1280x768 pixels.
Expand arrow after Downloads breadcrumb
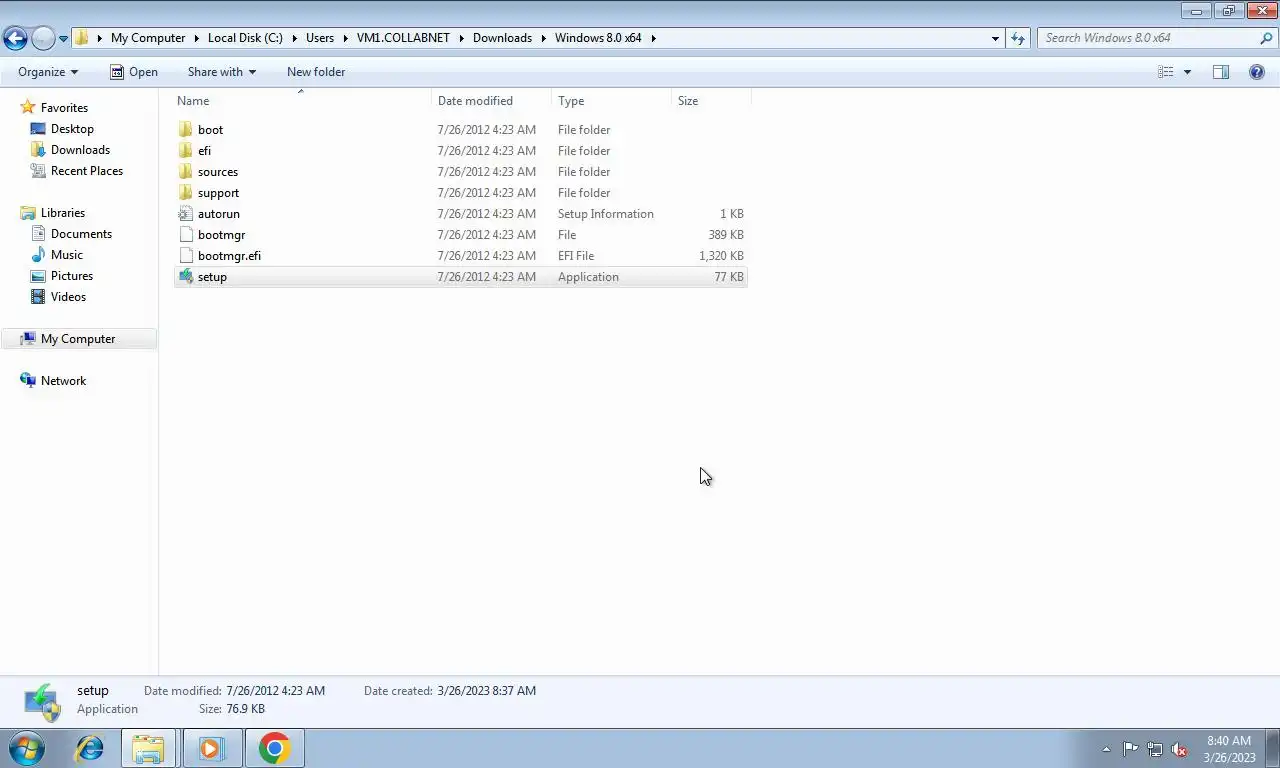tap(544, 38)
